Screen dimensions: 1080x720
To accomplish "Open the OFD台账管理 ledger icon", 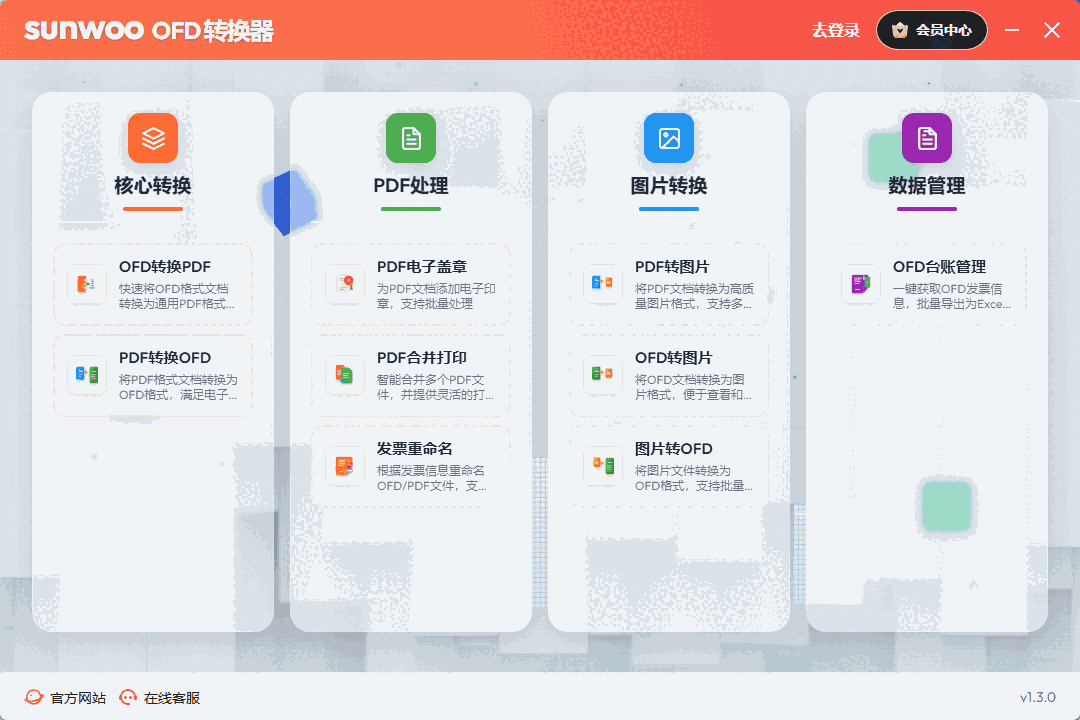I will (861, 285).
